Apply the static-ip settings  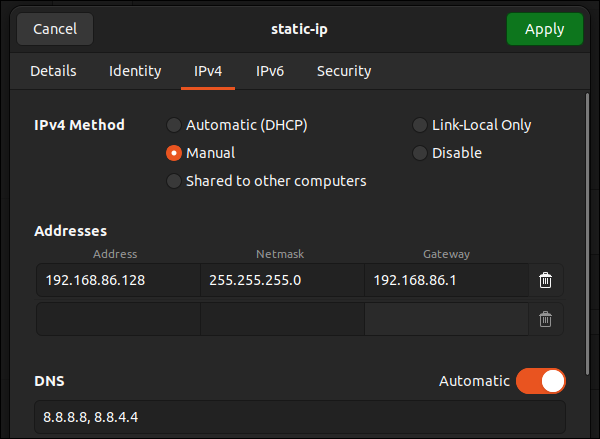[545, 29]
